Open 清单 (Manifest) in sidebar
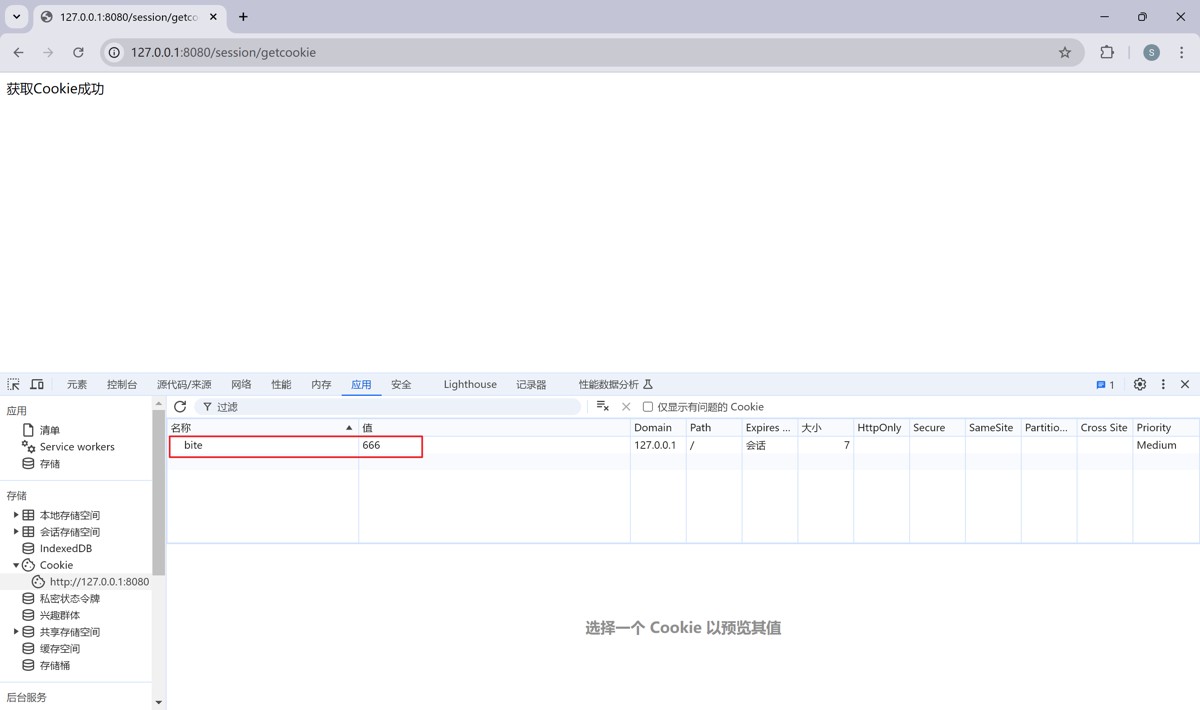This screenshot has height=710, width=1200. [49, 430]
